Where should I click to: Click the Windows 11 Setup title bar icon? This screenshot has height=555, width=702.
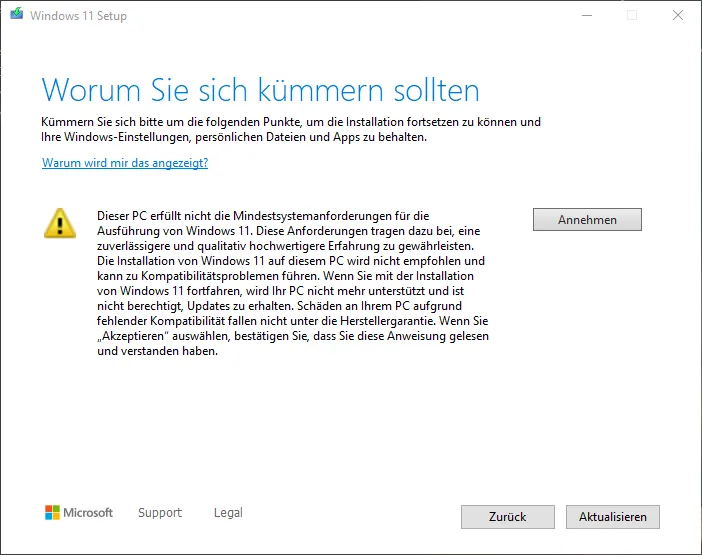pos(17,14)
